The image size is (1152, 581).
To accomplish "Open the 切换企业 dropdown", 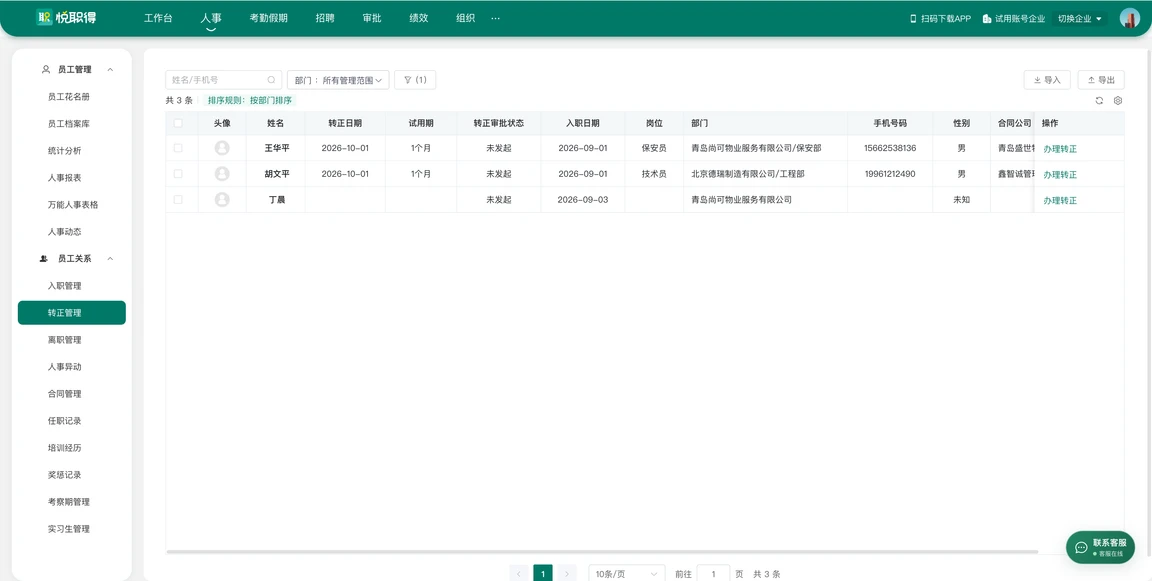I will 1080,18.
